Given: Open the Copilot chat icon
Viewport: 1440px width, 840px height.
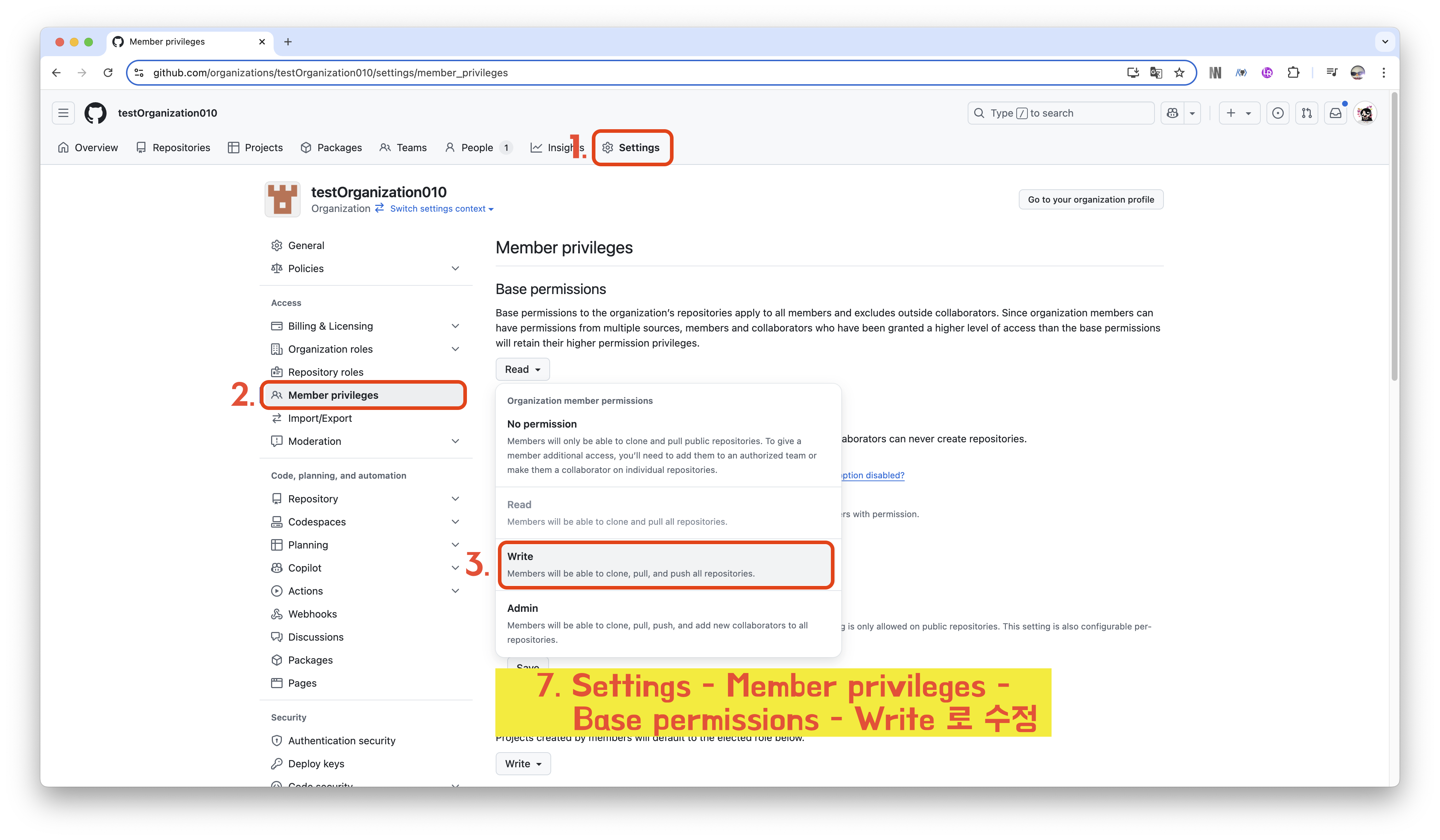Looking at the screenshot, I should (x=1172, y=113).
